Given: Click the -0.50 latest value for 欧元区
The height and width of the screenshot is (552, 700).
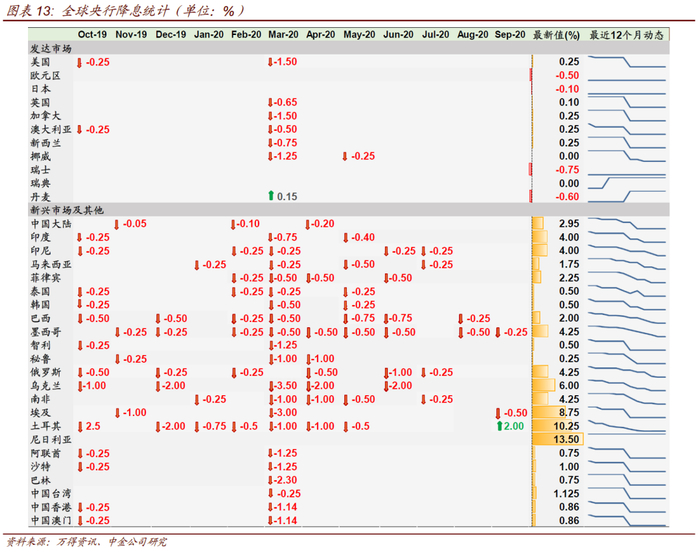Looking at the screenshot, I should coord(567,75).
